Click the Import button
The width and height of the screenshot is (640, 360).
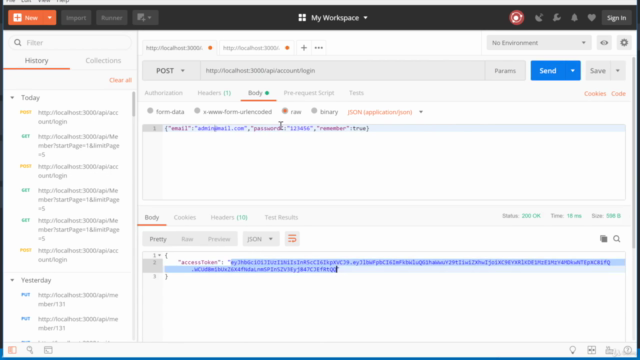pyautogui.click(x=76, y=18)
